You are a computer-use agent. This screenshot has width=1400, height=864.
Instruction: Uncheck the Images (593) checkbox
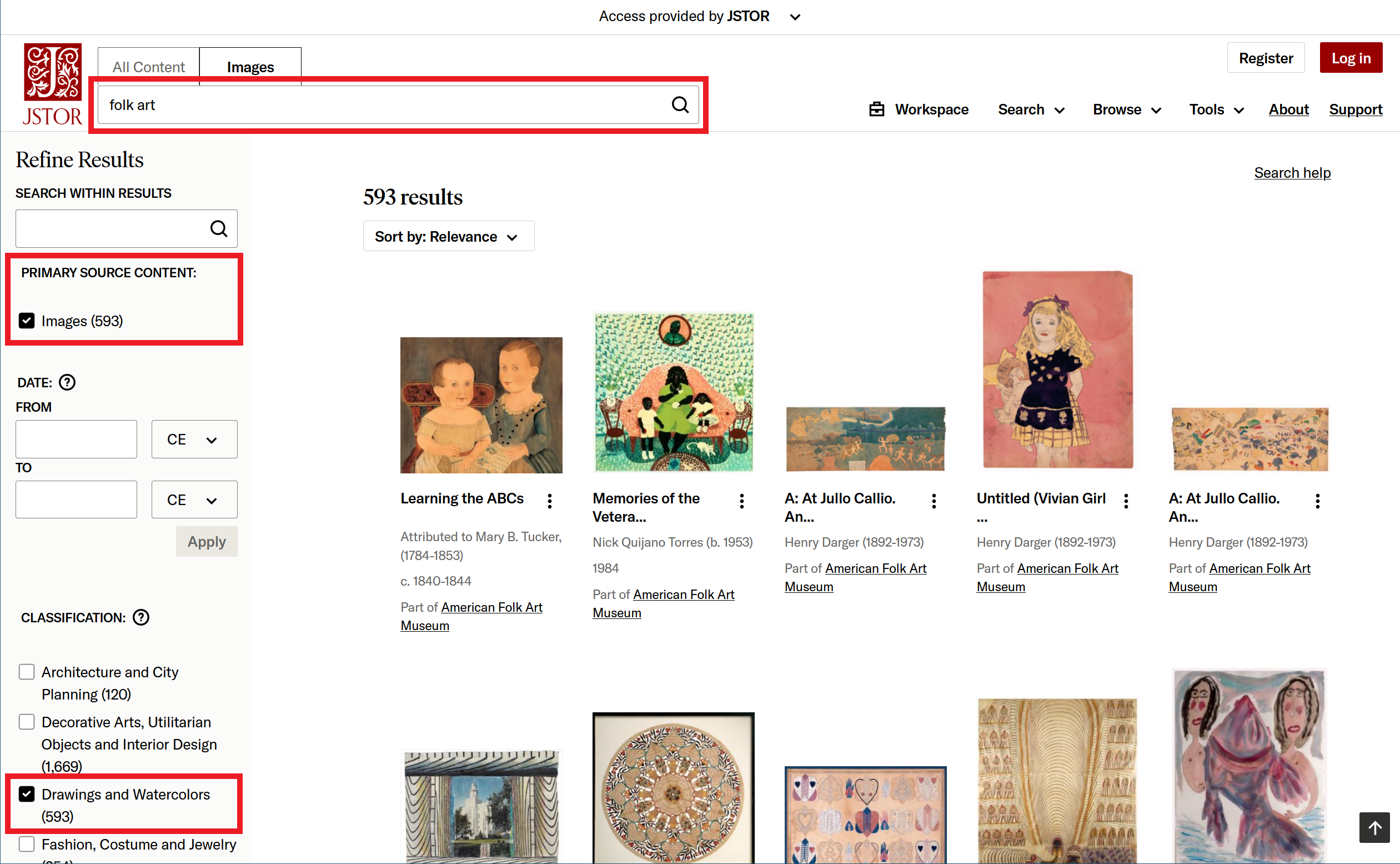27,321
